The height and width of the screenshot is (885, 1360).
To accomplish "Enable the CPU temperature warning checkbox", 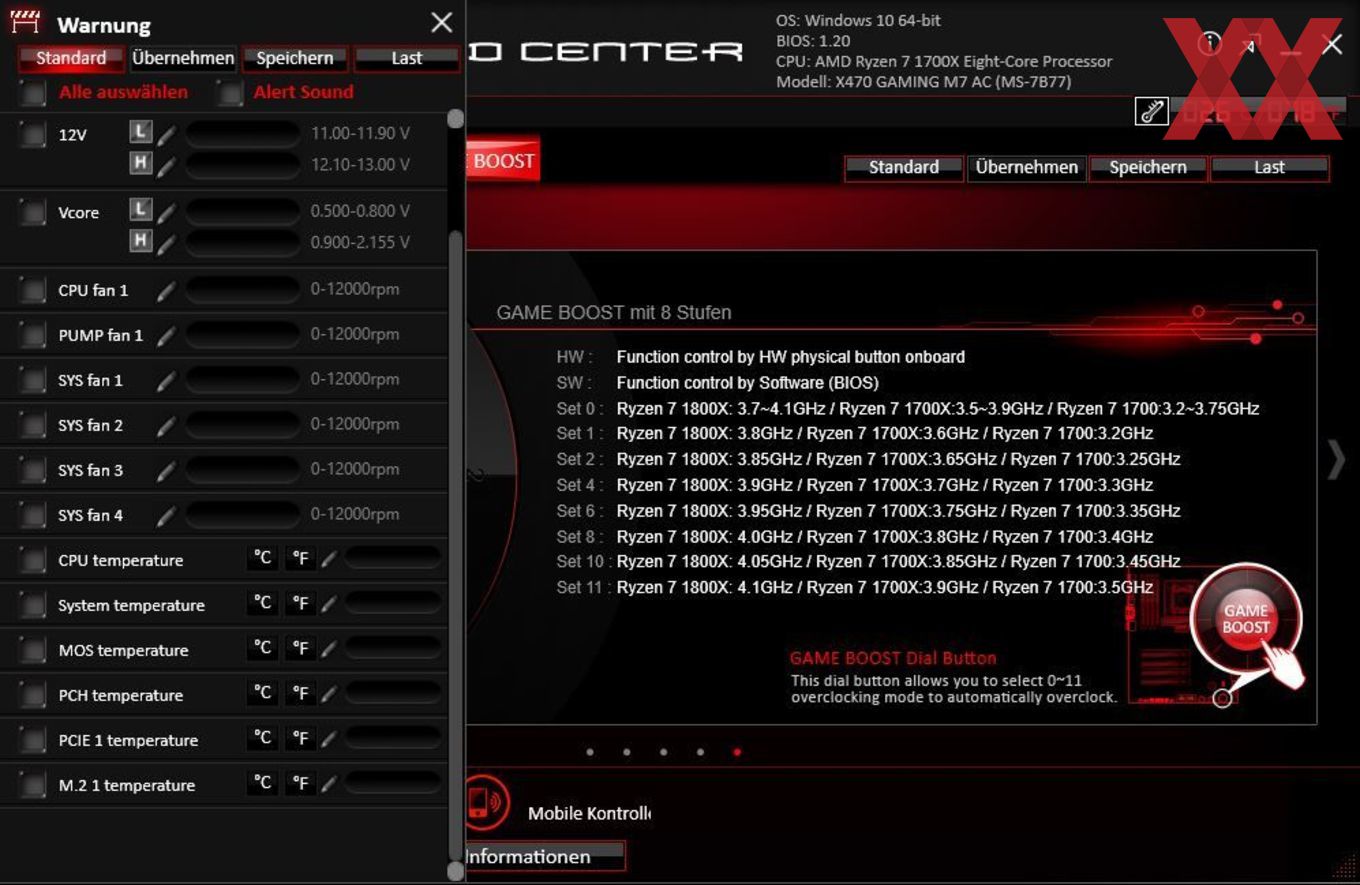I will (x=34, y=561).
